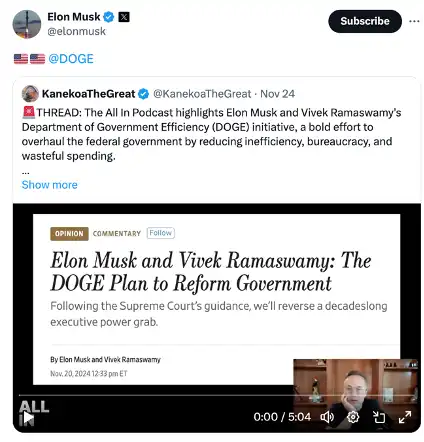Click the X affiliation badge icon
The width and height of the screenshot is (424, 442).
pos(124,17)
